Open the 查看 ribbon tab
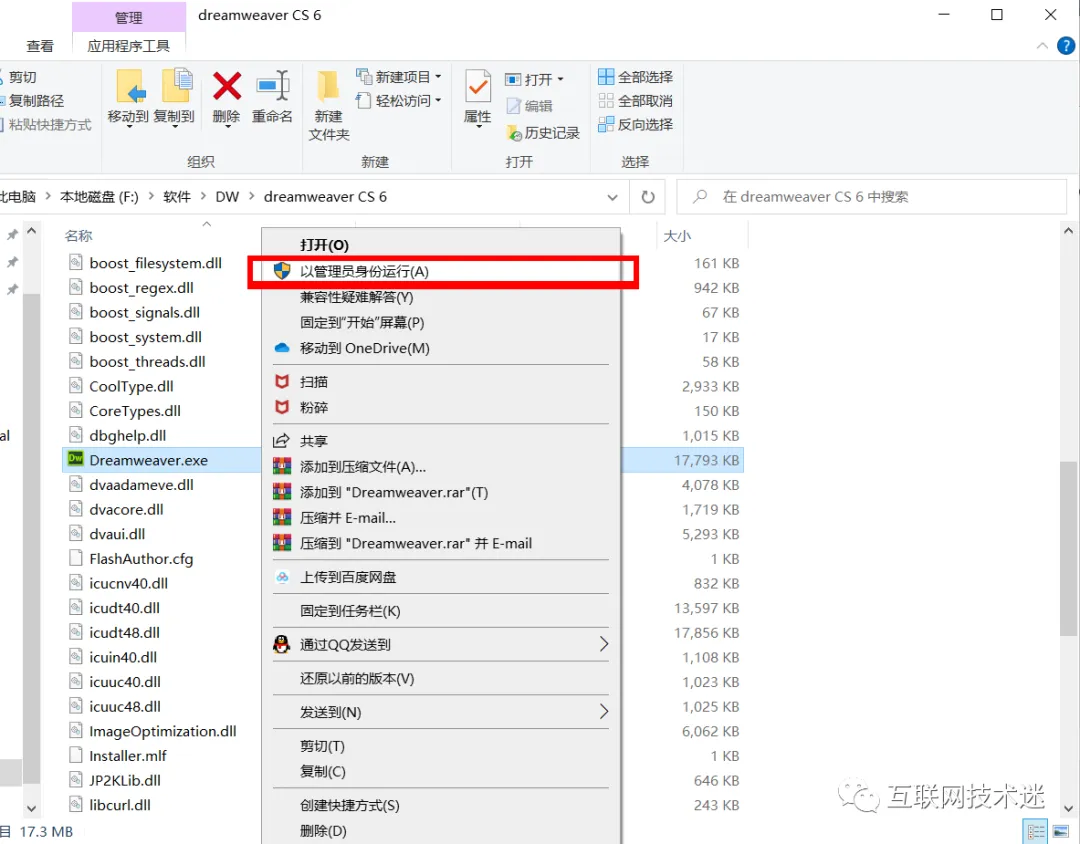1080x844 pixels. pyautogui.click(x=40, y=46)
